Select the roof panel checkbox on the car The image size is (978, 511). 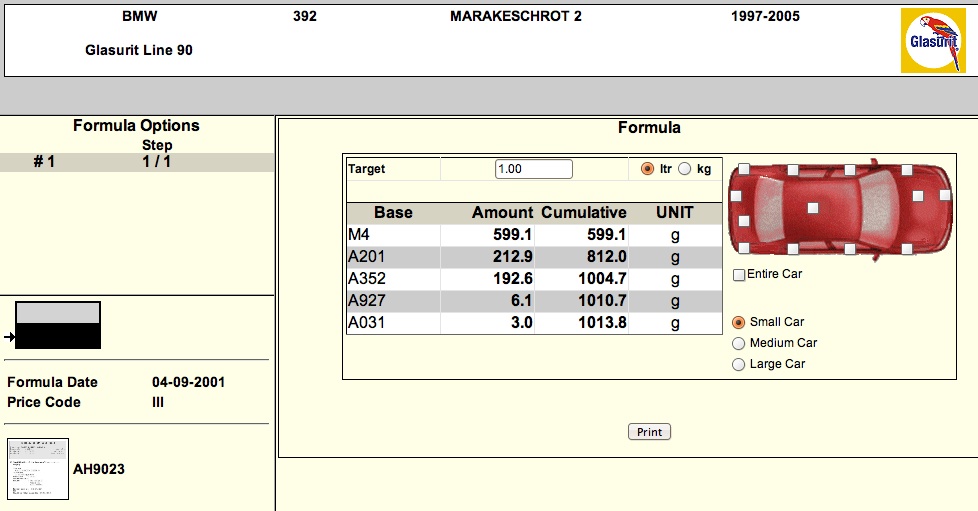(x=813, y=208)
